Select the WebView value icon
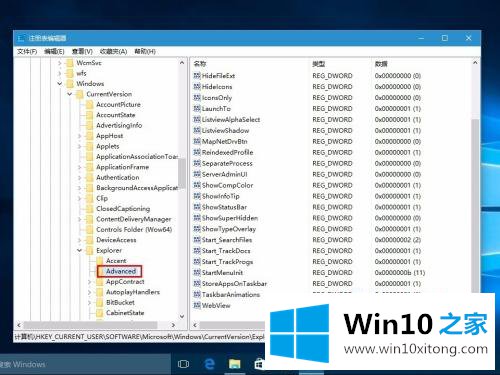This screenshot has width=500, height=375. (197, 305)
